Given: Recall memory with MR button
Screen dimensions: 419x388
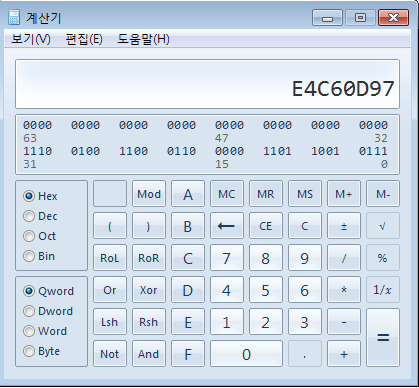Looking at the screenshot, I should (266, 194).
